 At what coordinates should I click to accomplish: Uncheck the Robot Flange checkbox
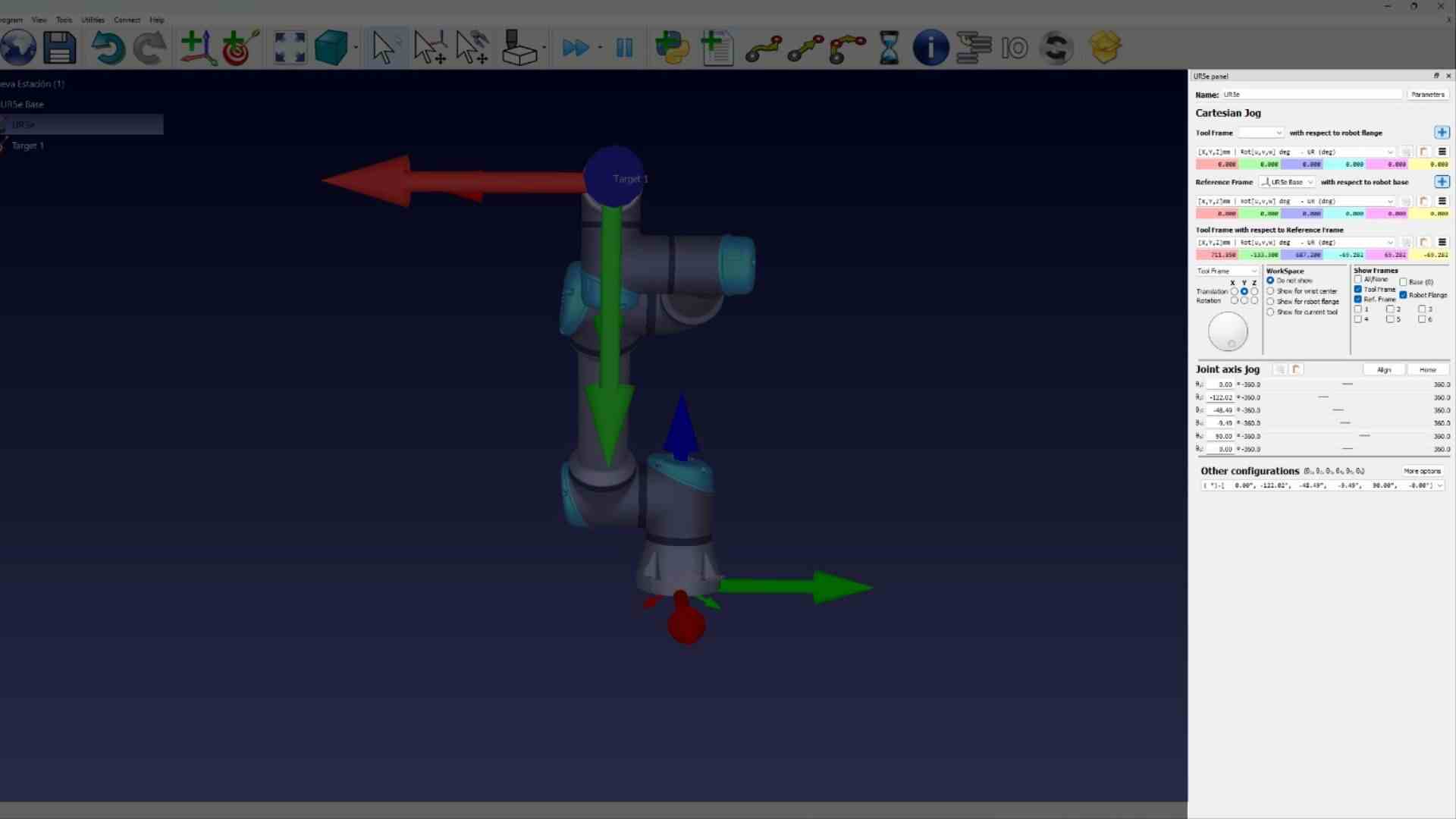(1403, 295)
